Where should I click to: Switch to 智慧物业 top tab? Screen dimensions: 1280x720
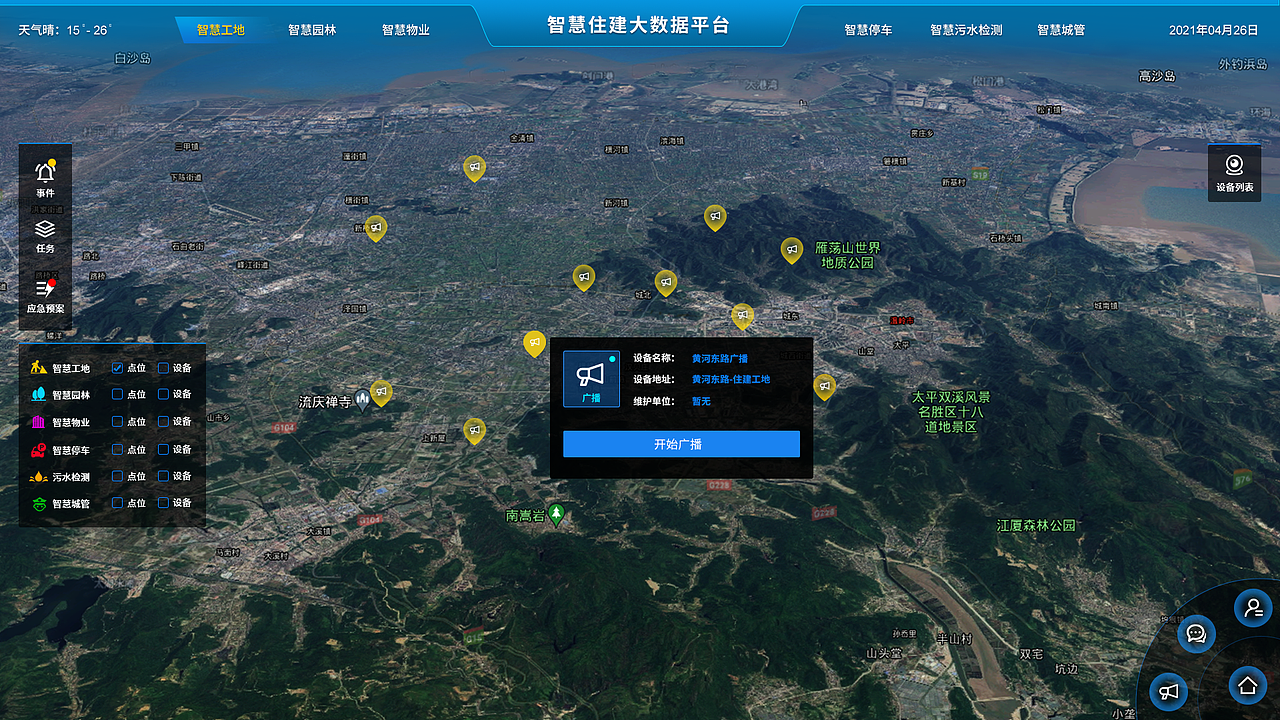pyautogui.click(x=406, y=30)
